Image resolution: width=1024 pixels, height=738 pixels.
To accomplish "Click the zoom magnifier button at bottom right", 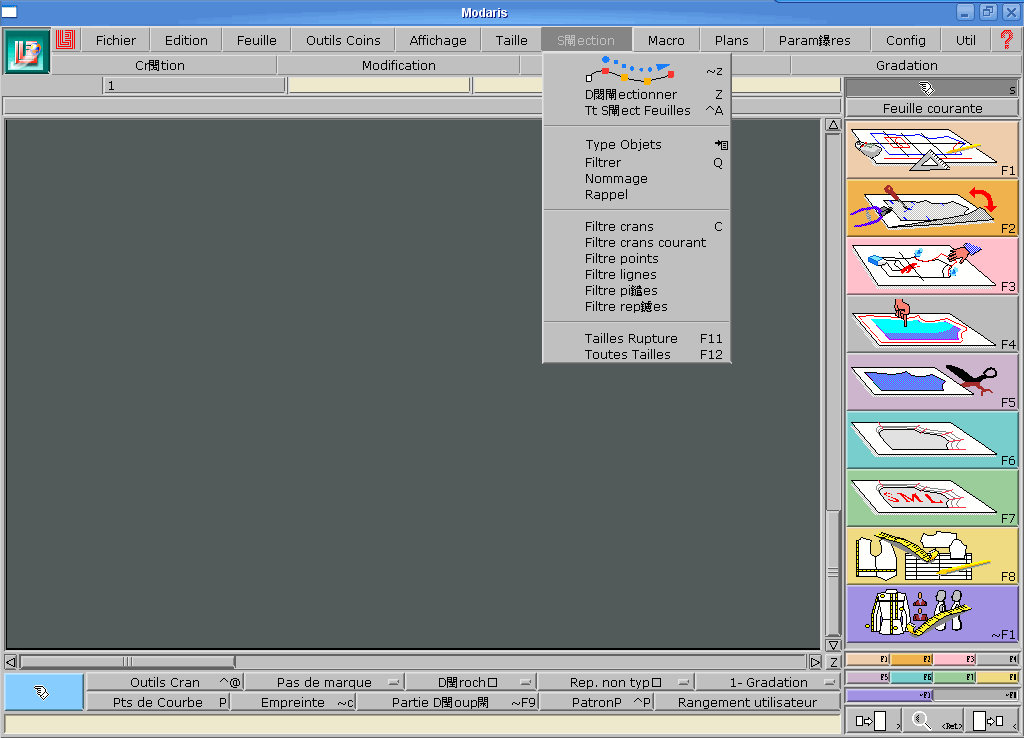I will 932,721.
